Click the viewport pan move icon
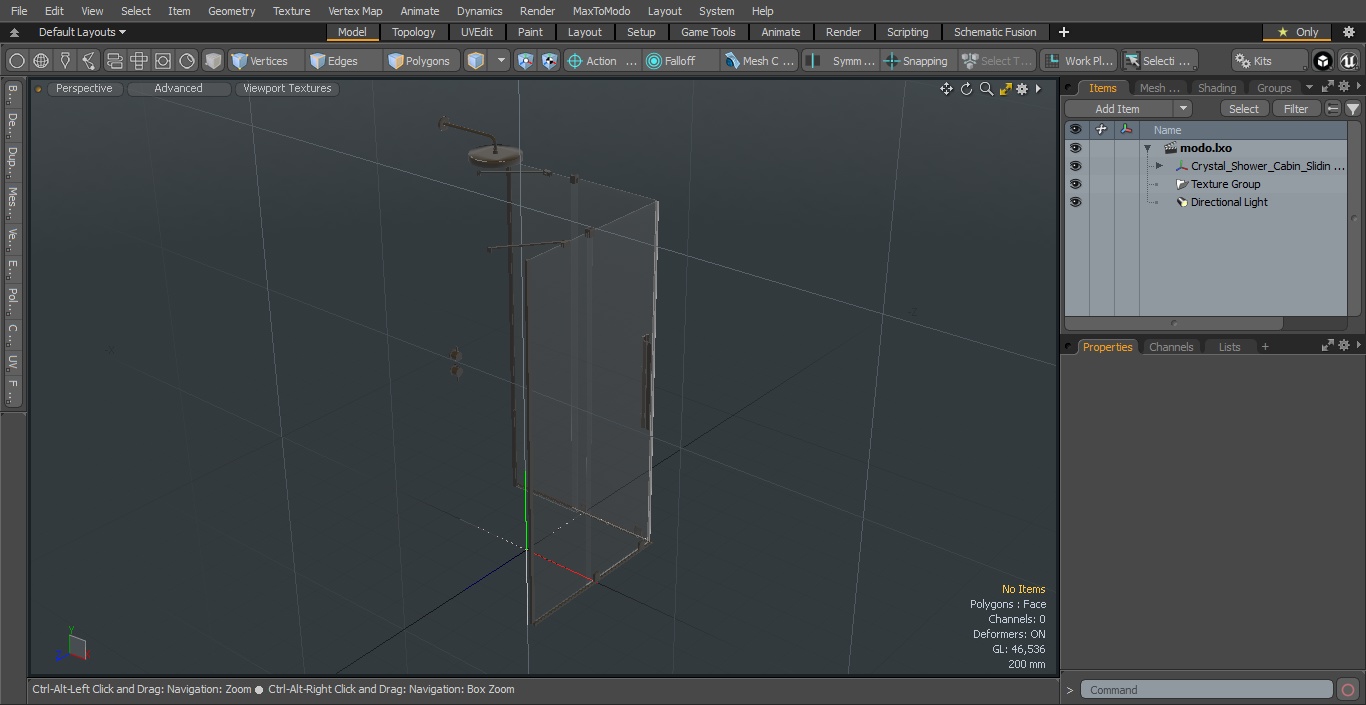This screenshot has height=705, width=1366. tap(946, 89)
